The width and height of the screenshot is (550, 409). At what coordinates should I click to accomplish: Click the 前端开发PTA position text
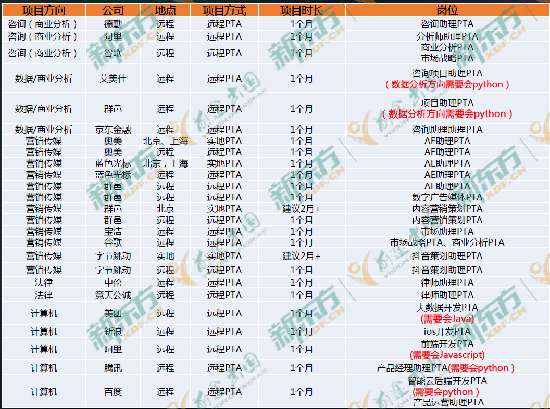[x=447, y=344]
